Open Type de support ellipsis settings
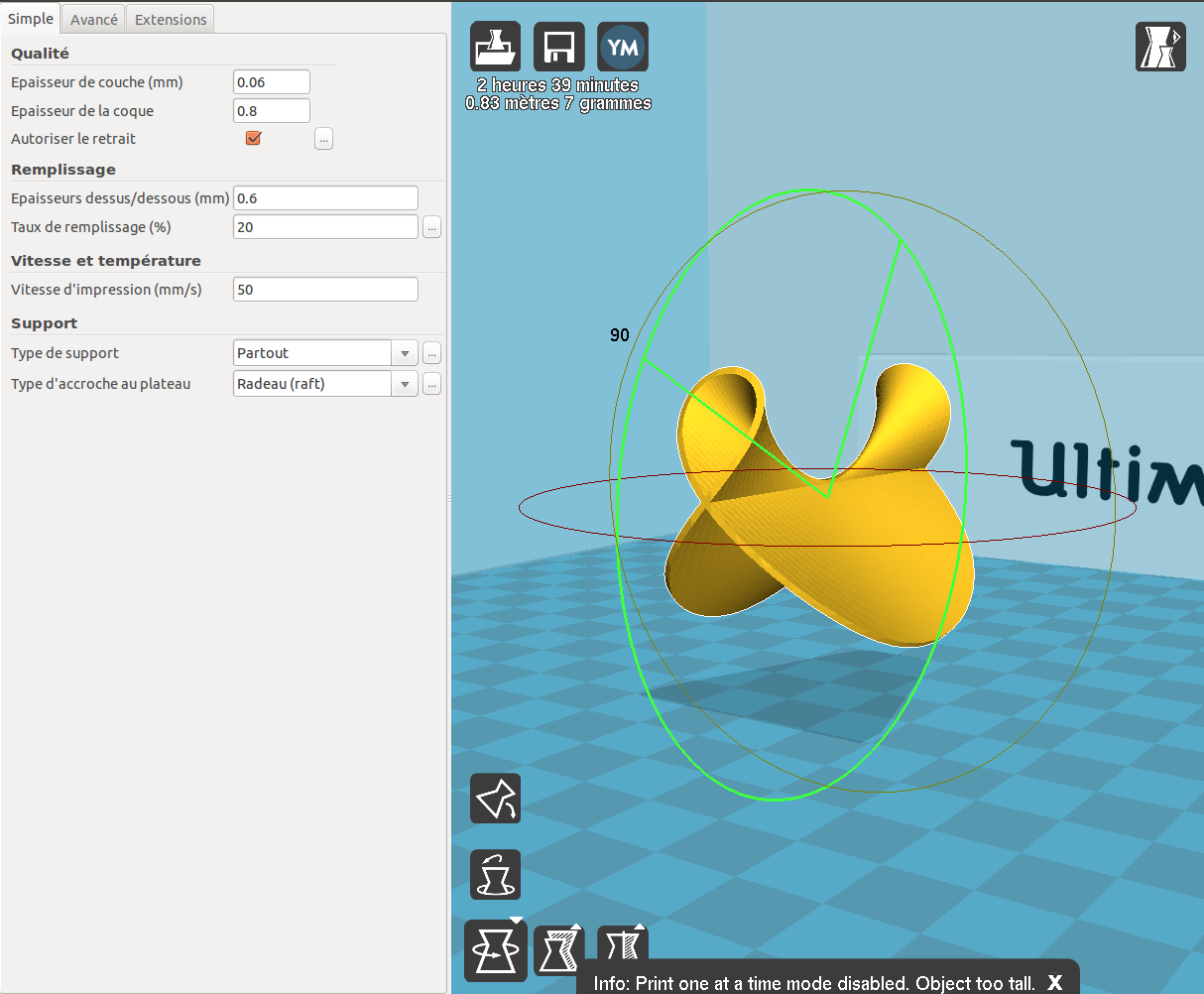Screen dimensions: 1204x994 (431, 353)
